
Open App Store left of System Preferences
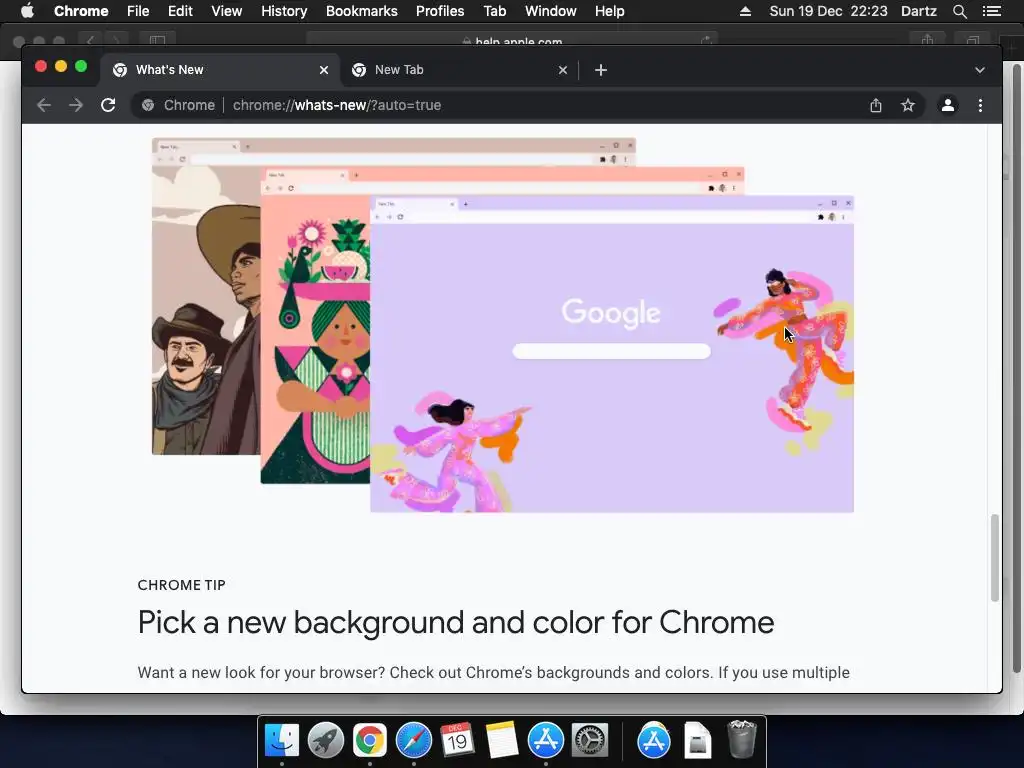point(545,741)
